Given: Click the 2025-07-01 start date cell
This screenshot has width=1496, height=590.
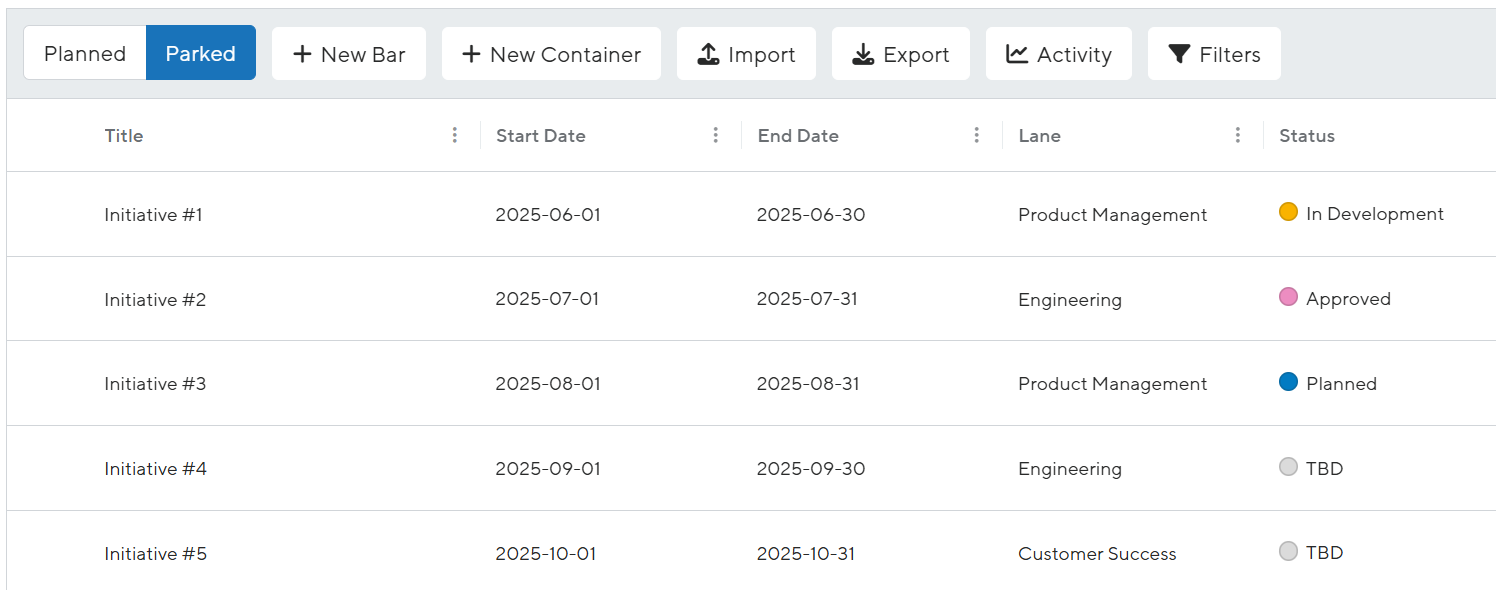Looking at the screenshot, I should click(547, 299).
